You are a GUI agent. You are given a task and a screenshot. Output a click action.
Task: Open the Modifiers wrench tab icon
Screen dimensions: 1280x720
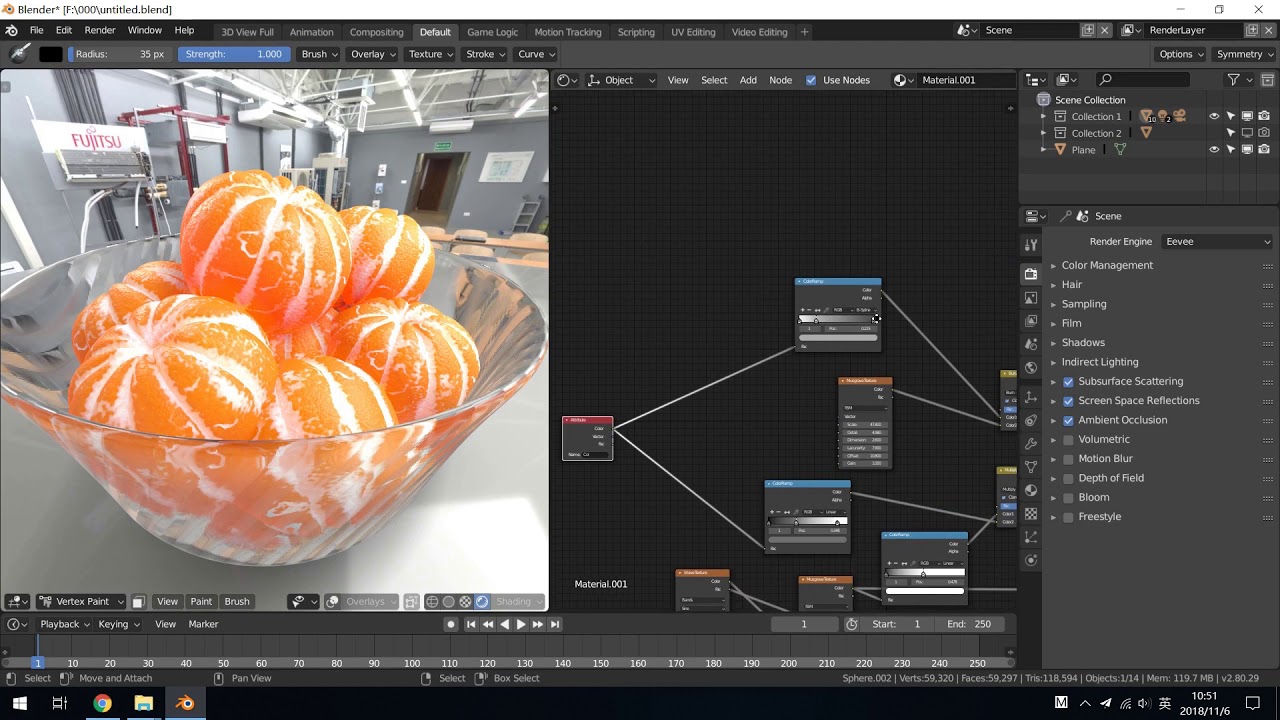click(1031, 443)
